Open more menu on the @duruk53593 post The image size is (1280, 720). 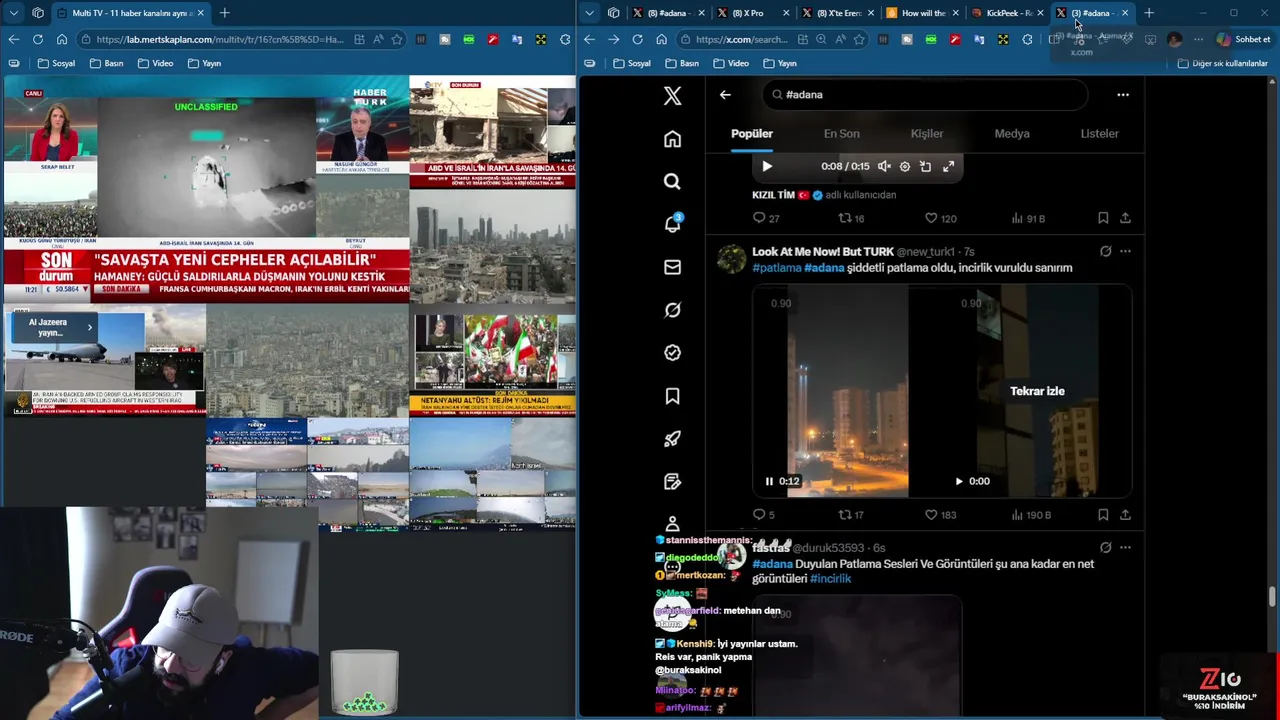[1125, 547]
